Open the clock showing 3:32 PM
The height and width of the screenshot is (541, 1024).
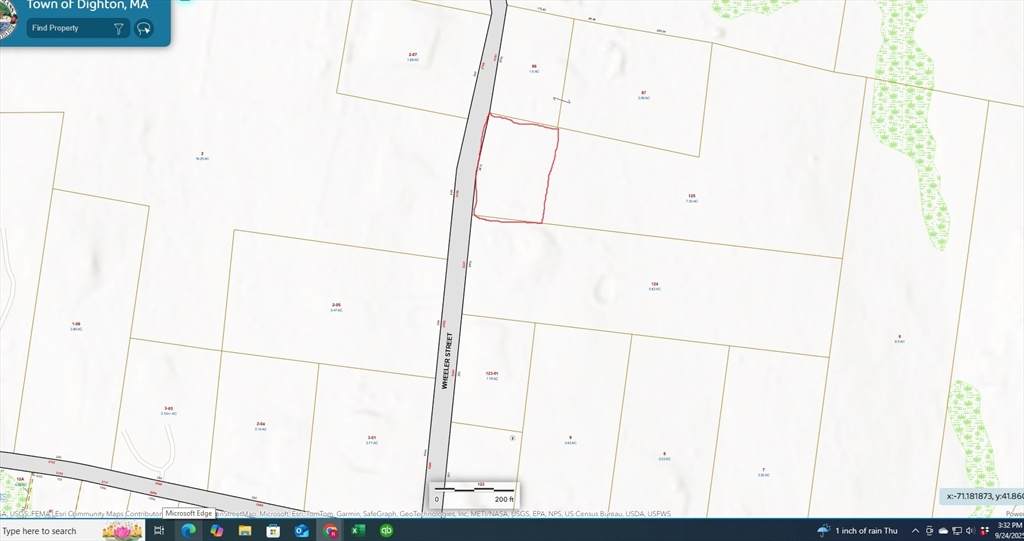[x=1008, y=530]
